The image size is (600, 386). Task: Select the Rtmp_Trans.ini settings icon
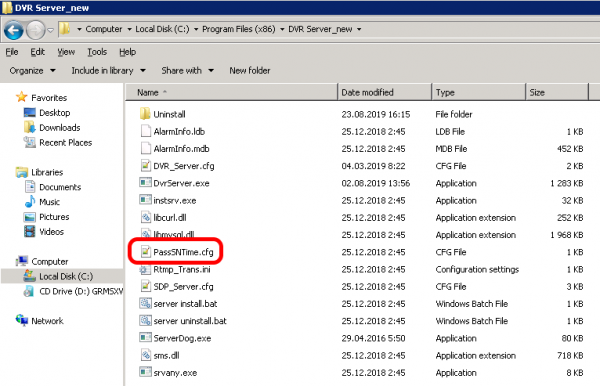[x=145, y=269]
